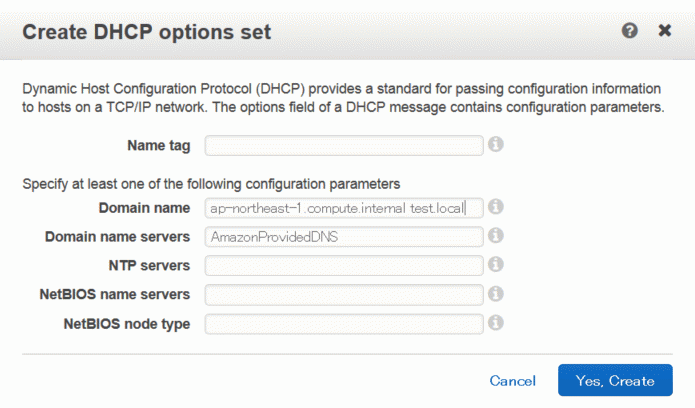This screenshot has width=695, height=408.
Task: Focus the Name tag text box
Action: pos(344,145)
